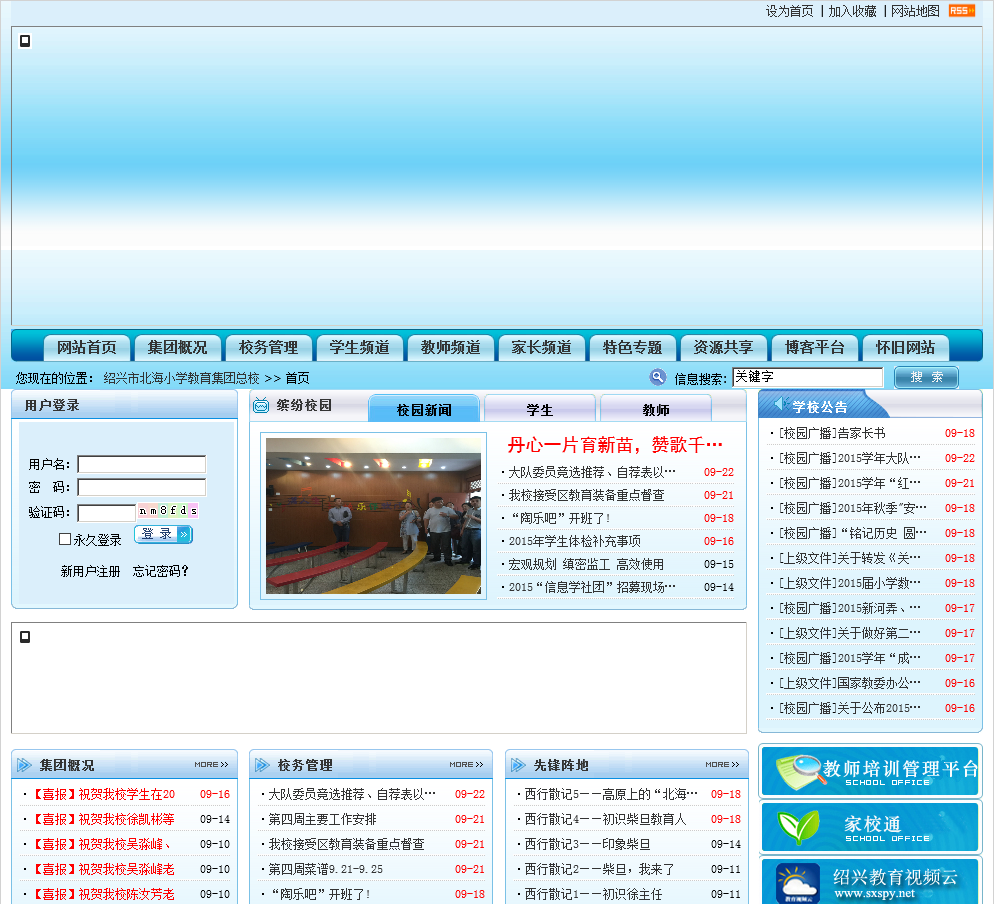Click the 新用户注册 link
This screenshot has width=994, height=904.
pos(90,571)
